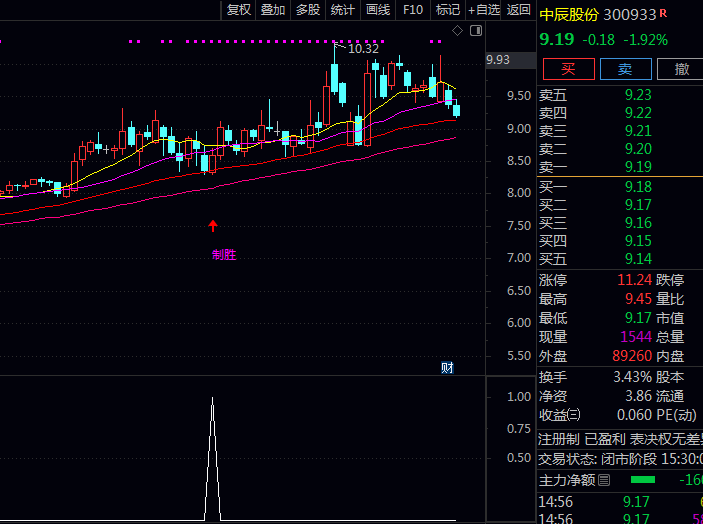Select 卖四 price 9.22
Viewport: 703px width, 524px height.
click(638, 113)
